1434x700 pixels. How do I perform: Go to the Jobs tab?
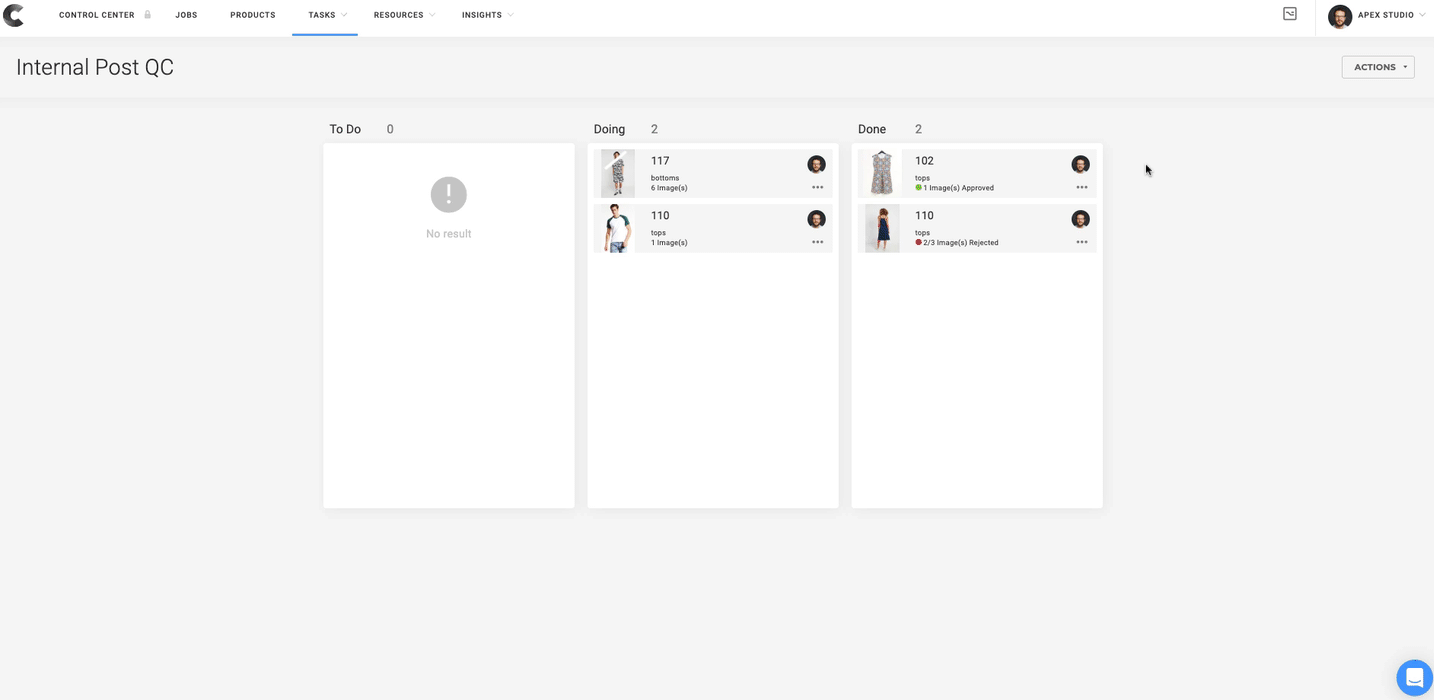186,15
